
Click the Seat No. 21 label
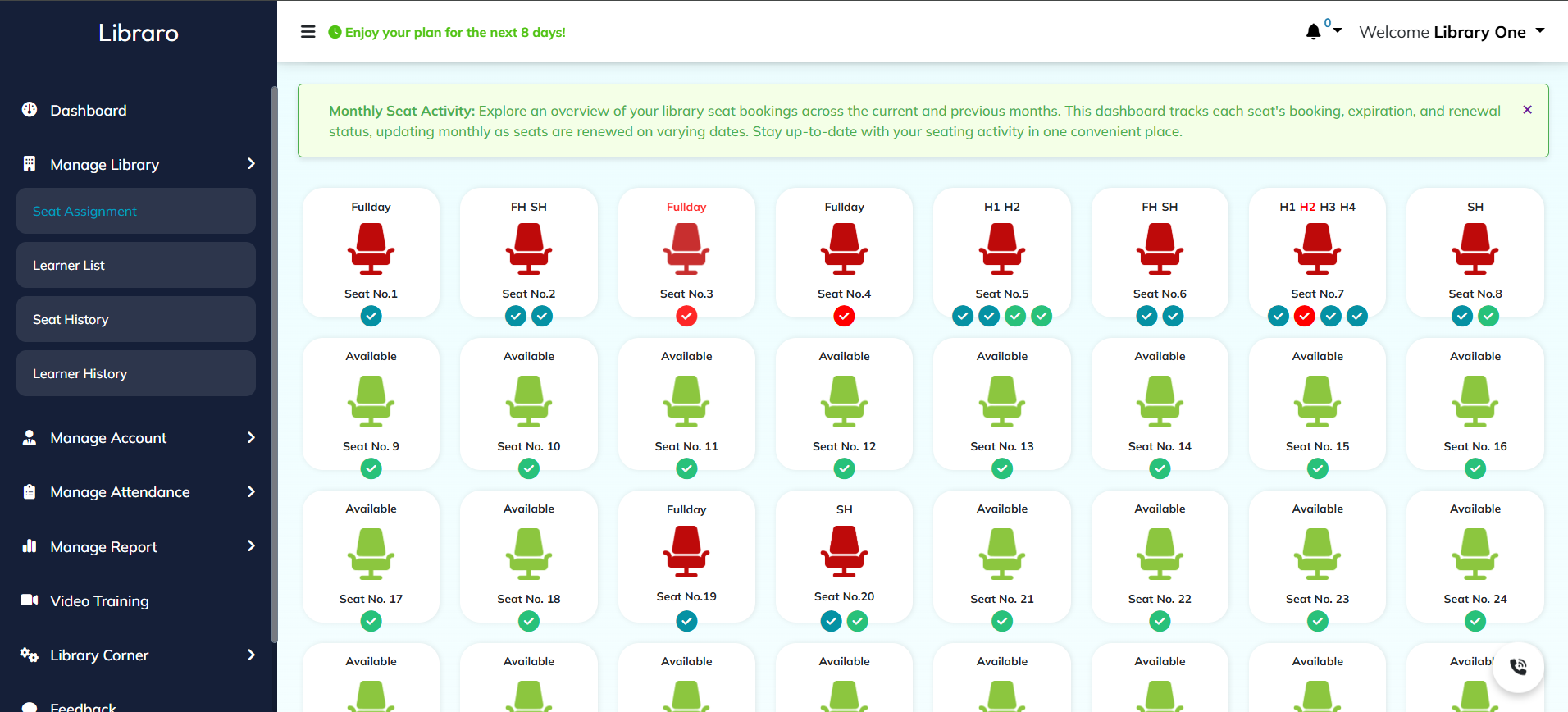(x=1002, y=599)
